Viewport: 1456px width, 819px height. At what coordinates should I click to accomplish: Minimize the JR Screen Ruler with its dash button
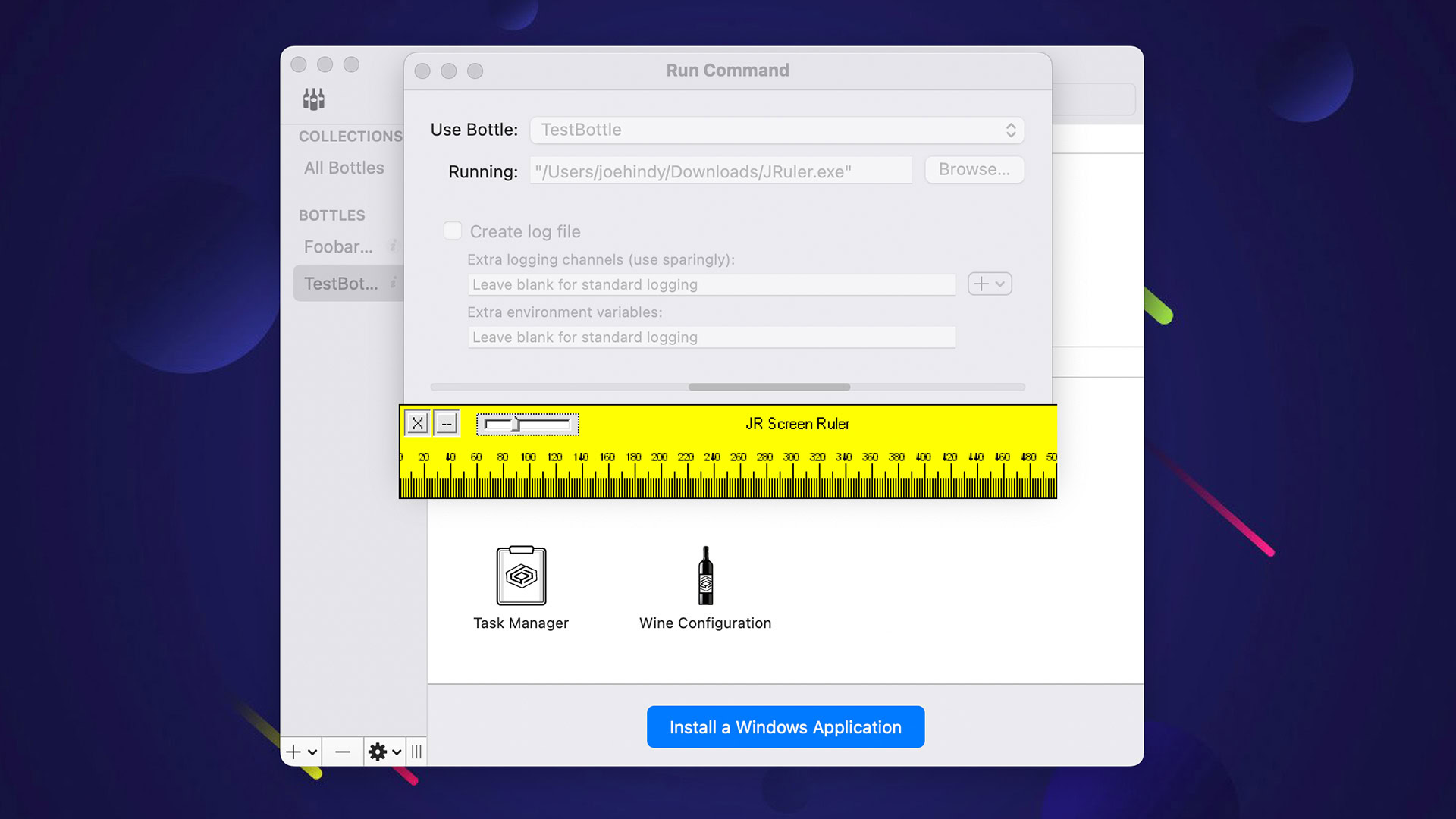click(447, 423)
